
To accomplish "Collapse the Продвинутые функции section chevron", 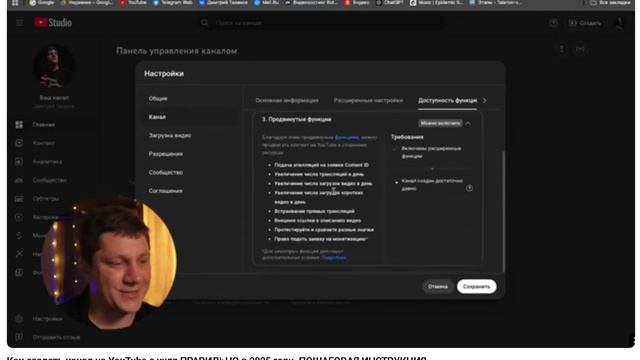I will (x=468, y=123).
